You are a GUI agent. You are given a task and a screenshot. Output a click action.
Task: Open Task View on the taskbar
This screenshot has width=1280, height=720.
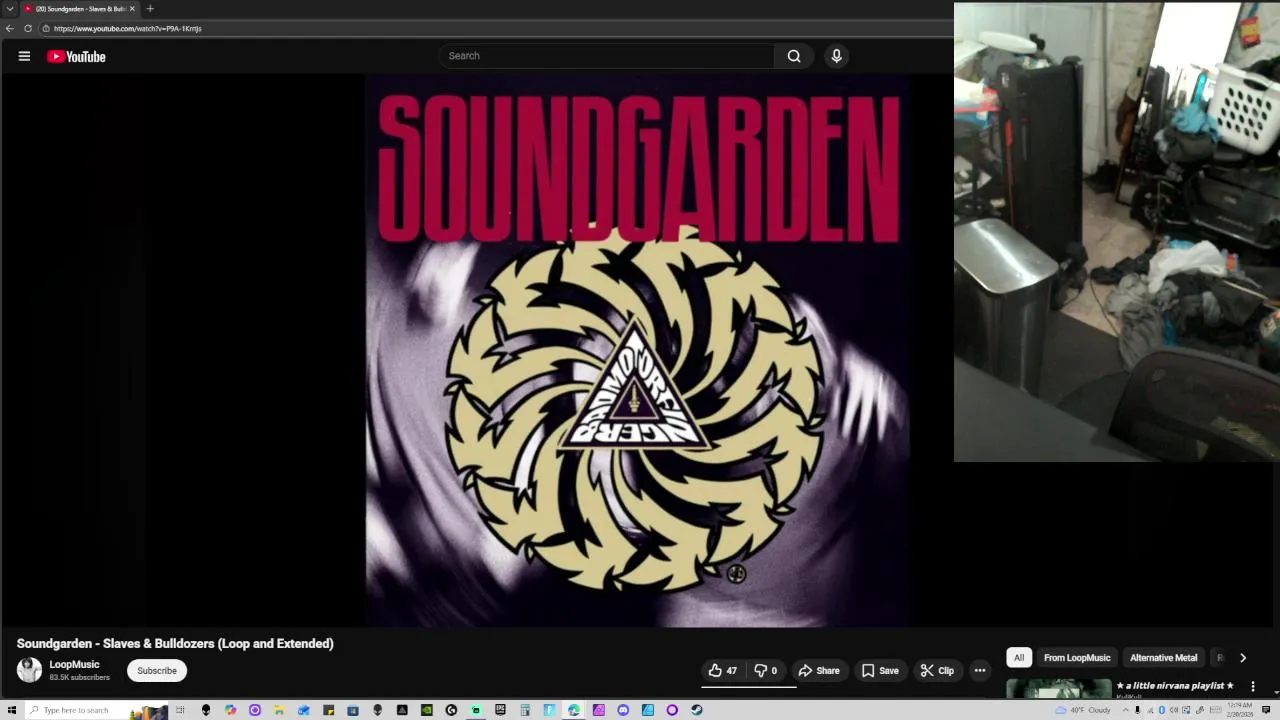click(x=180, y=710)
